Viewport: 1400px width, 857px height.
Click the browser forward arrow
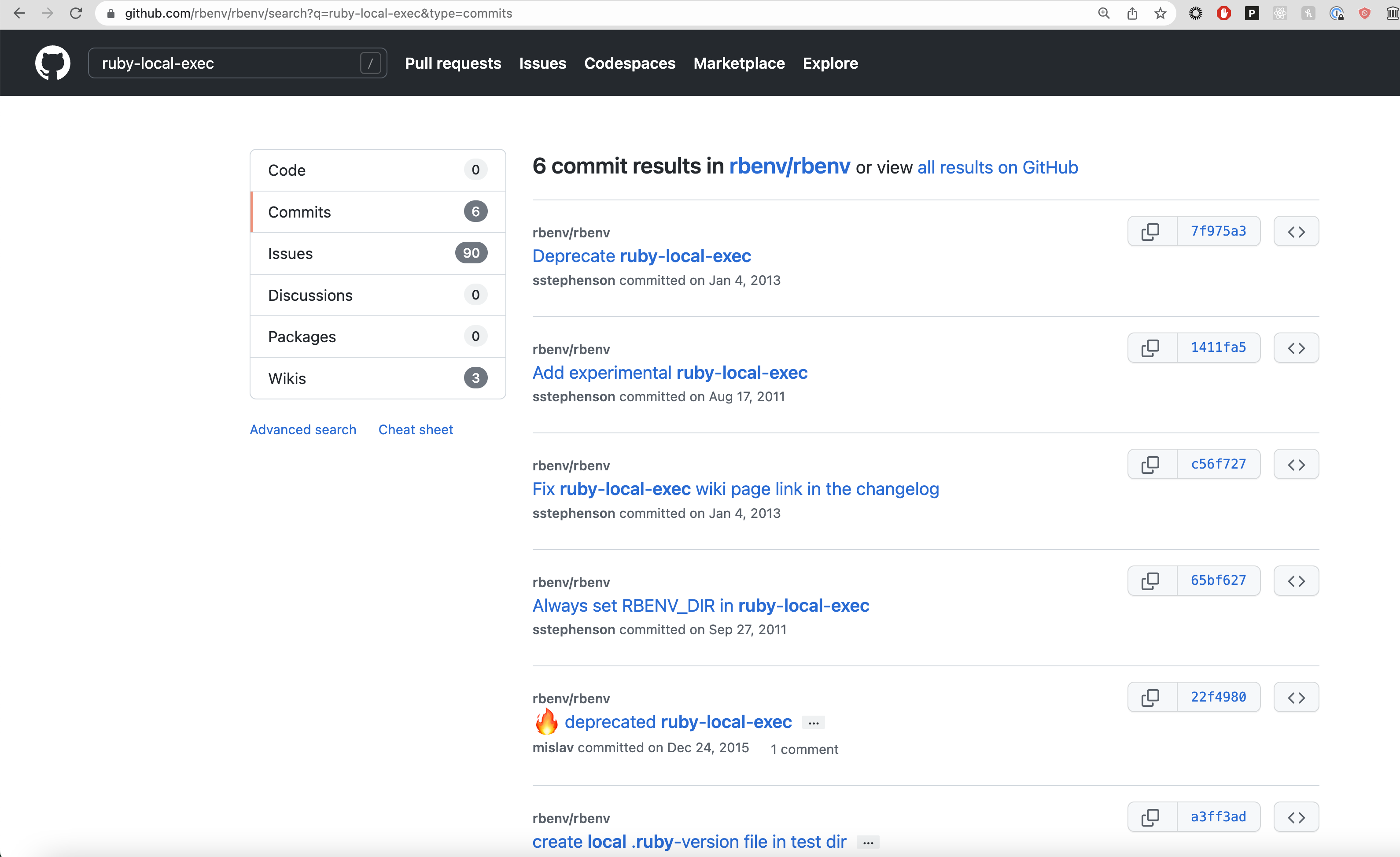pyautogui.click(x=48, y=13)
